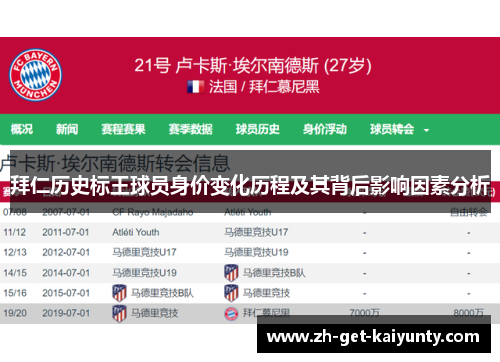Select the date 2012-07-01

tap(66, 252)
